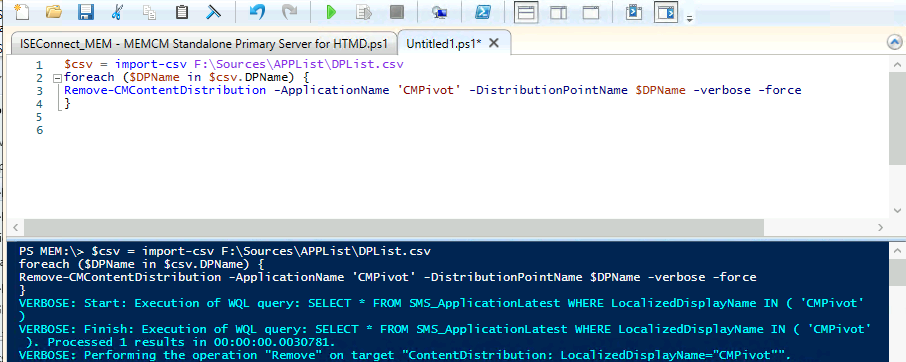Click -DistributionPointName parameter in the editor

click(548, 90)
